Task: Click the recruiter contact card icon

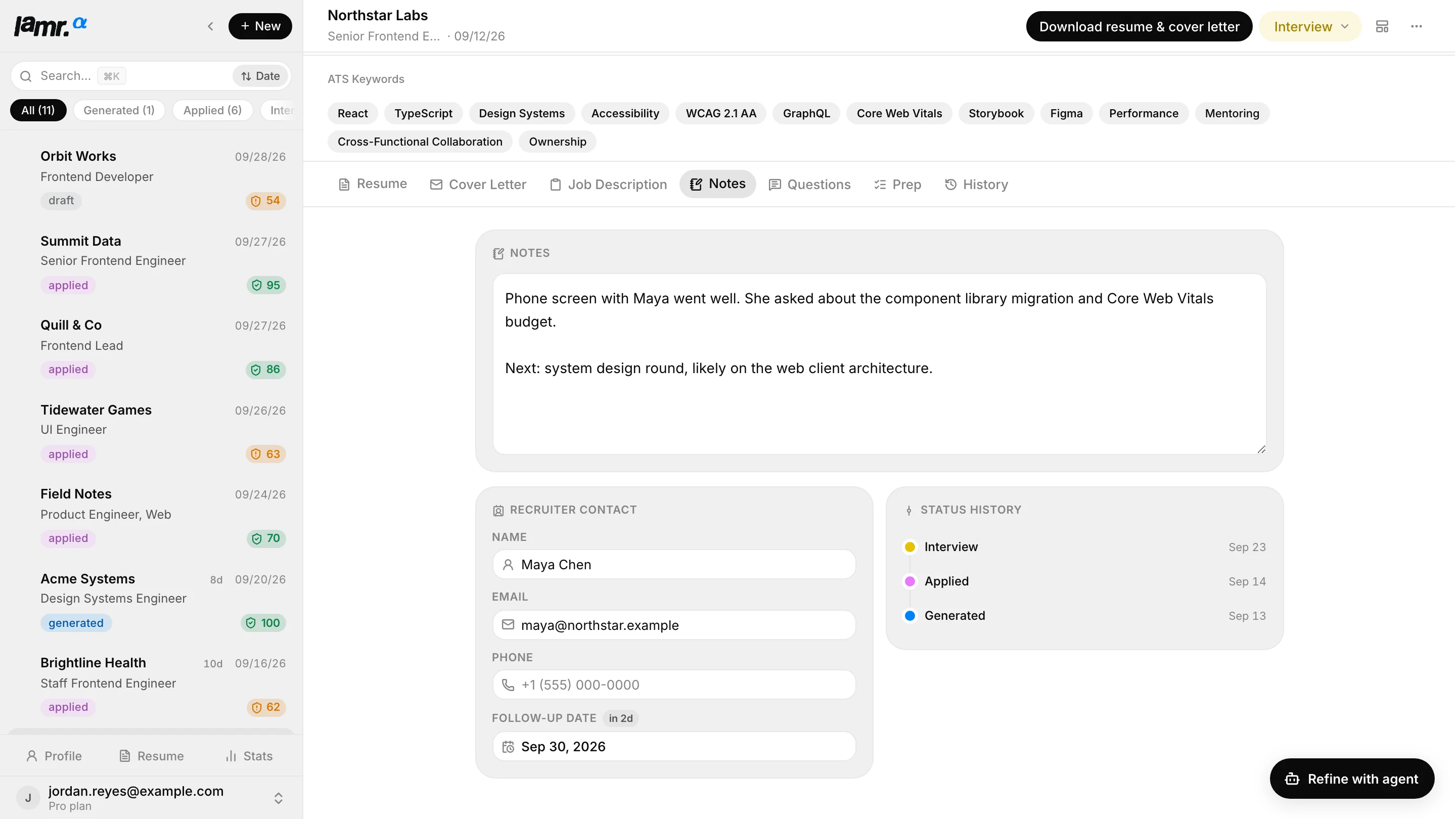Action: pos(498,511)
